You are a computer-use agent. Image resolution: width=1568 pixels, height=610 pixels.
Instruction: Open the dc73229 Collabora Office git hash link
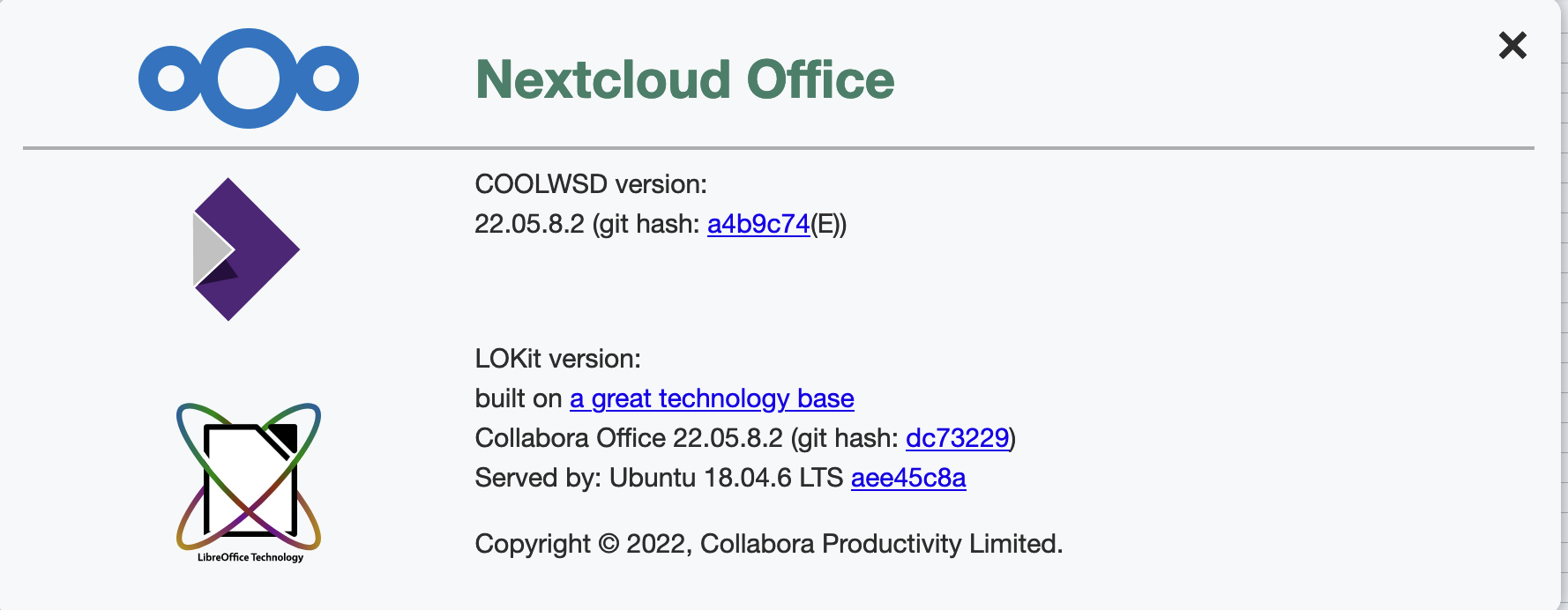(x=958, y=437)
